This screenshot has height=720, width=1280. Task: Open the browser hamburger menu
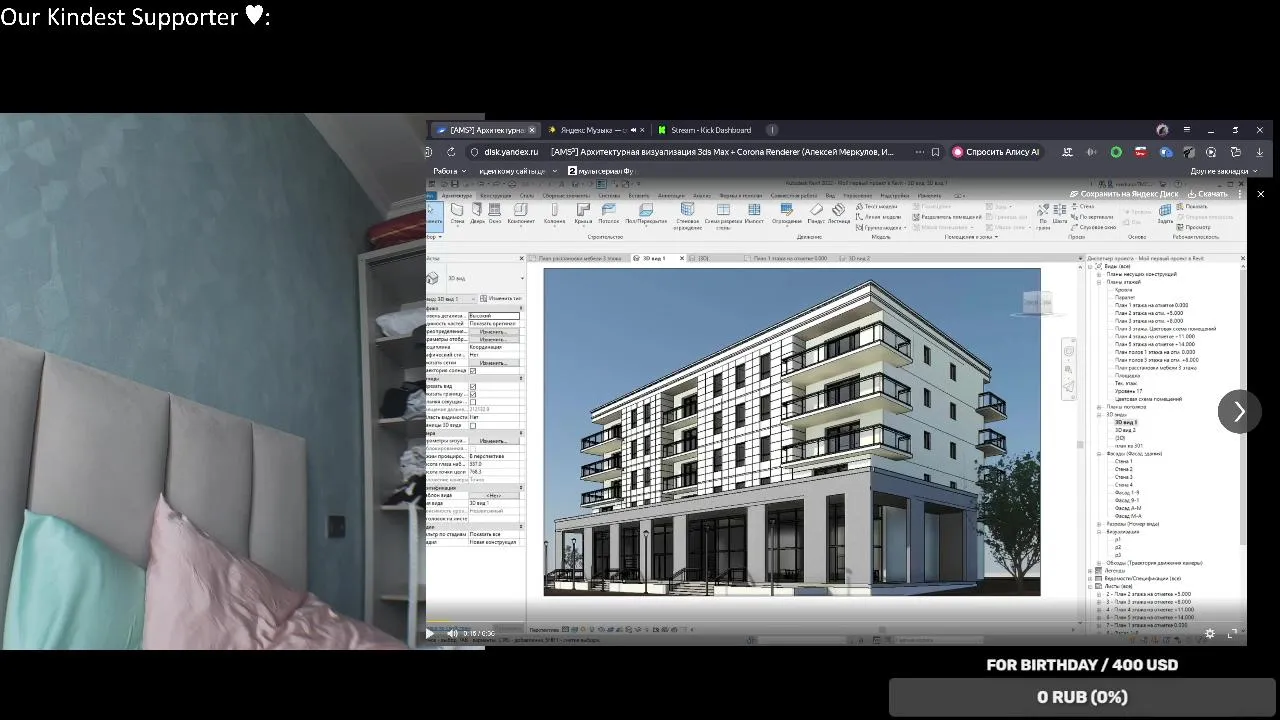click(1186, 130)
